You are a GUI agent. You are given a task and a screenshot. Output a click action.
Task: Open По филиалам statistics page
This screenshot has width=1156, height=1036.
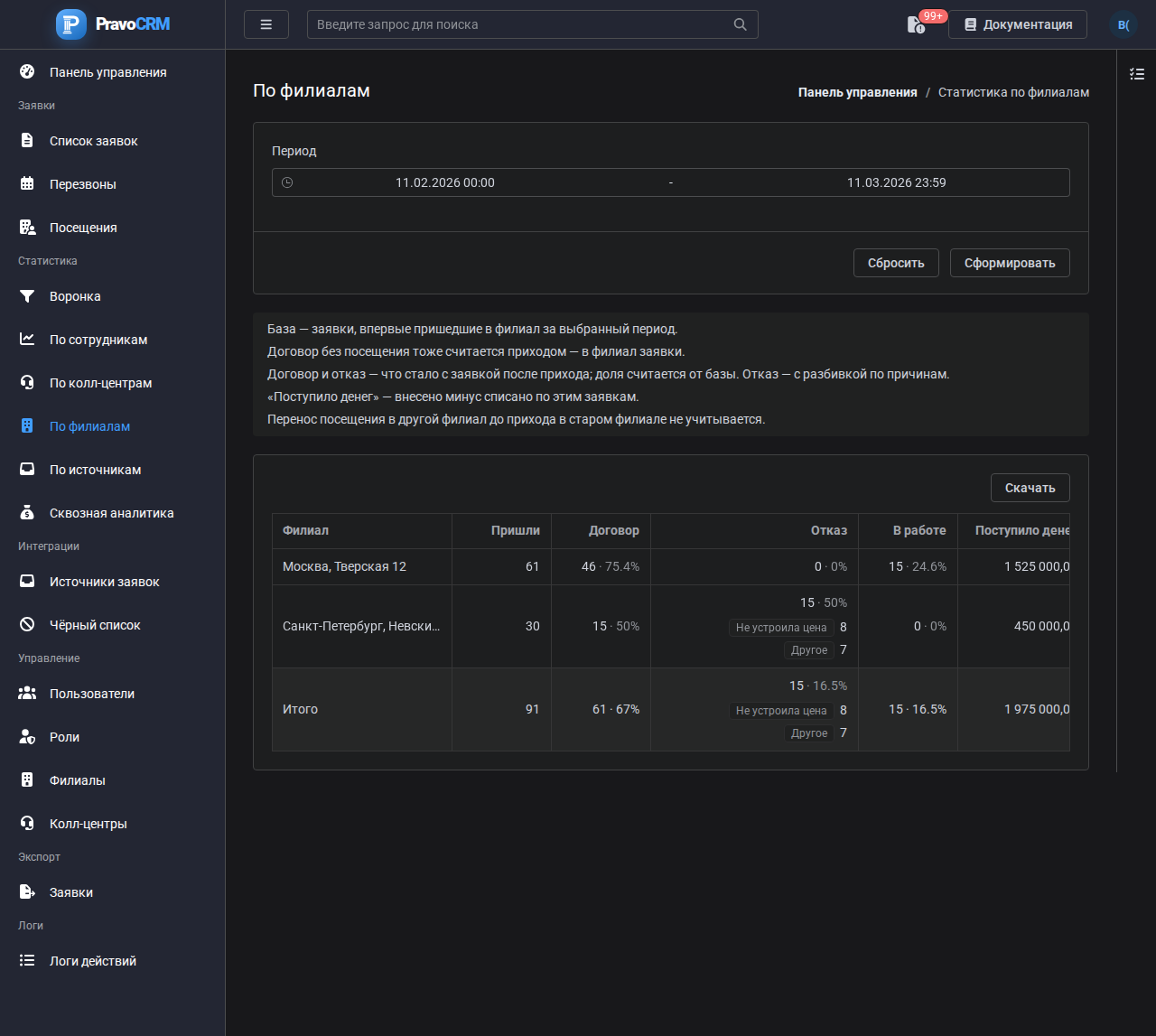click(x=113, y=426)
